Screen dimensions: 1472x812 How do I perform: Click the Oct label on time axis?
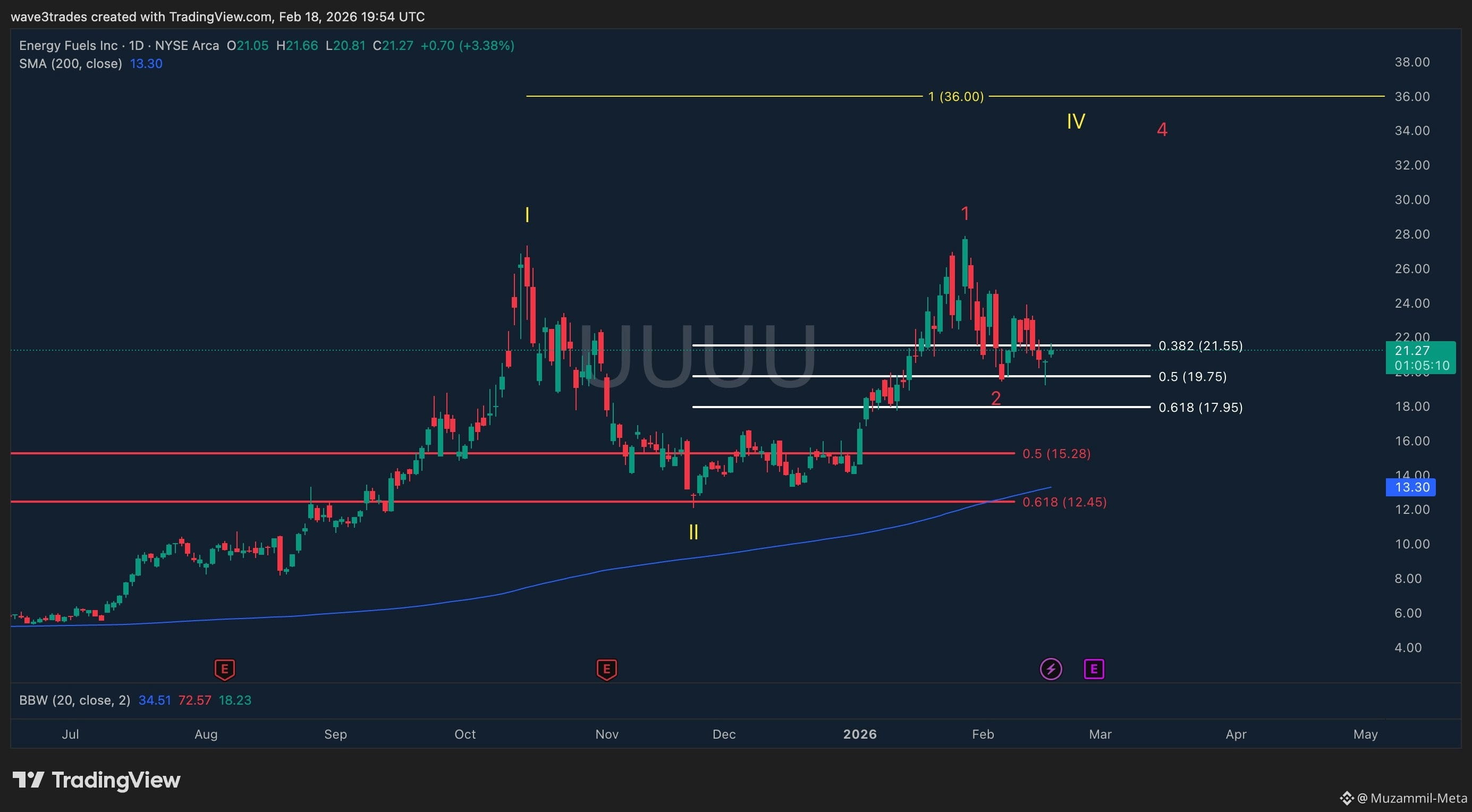[465, 734]
